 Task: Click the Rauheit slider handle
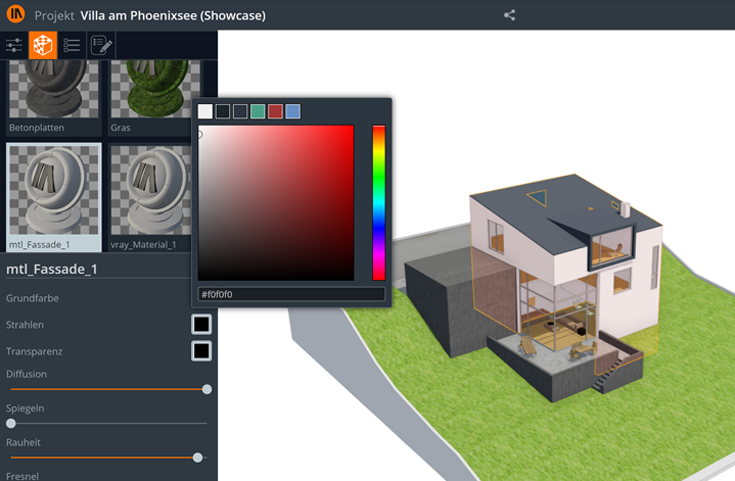point(198,457)
